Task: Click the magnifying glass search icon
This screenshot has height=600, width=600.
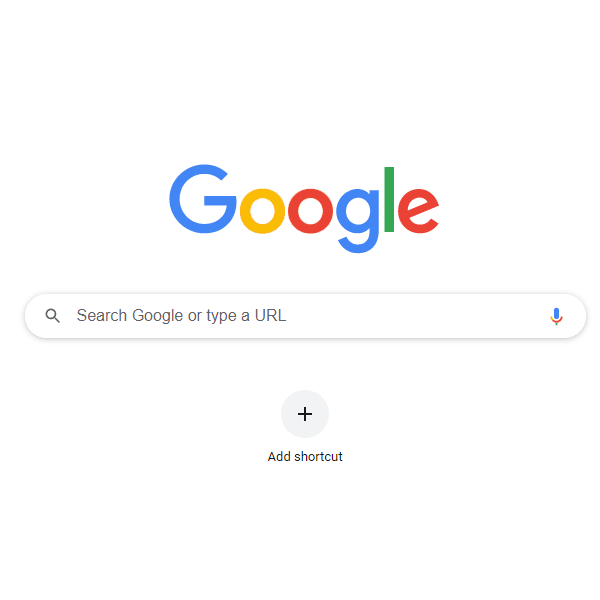Action: click(x=52, y=316)
